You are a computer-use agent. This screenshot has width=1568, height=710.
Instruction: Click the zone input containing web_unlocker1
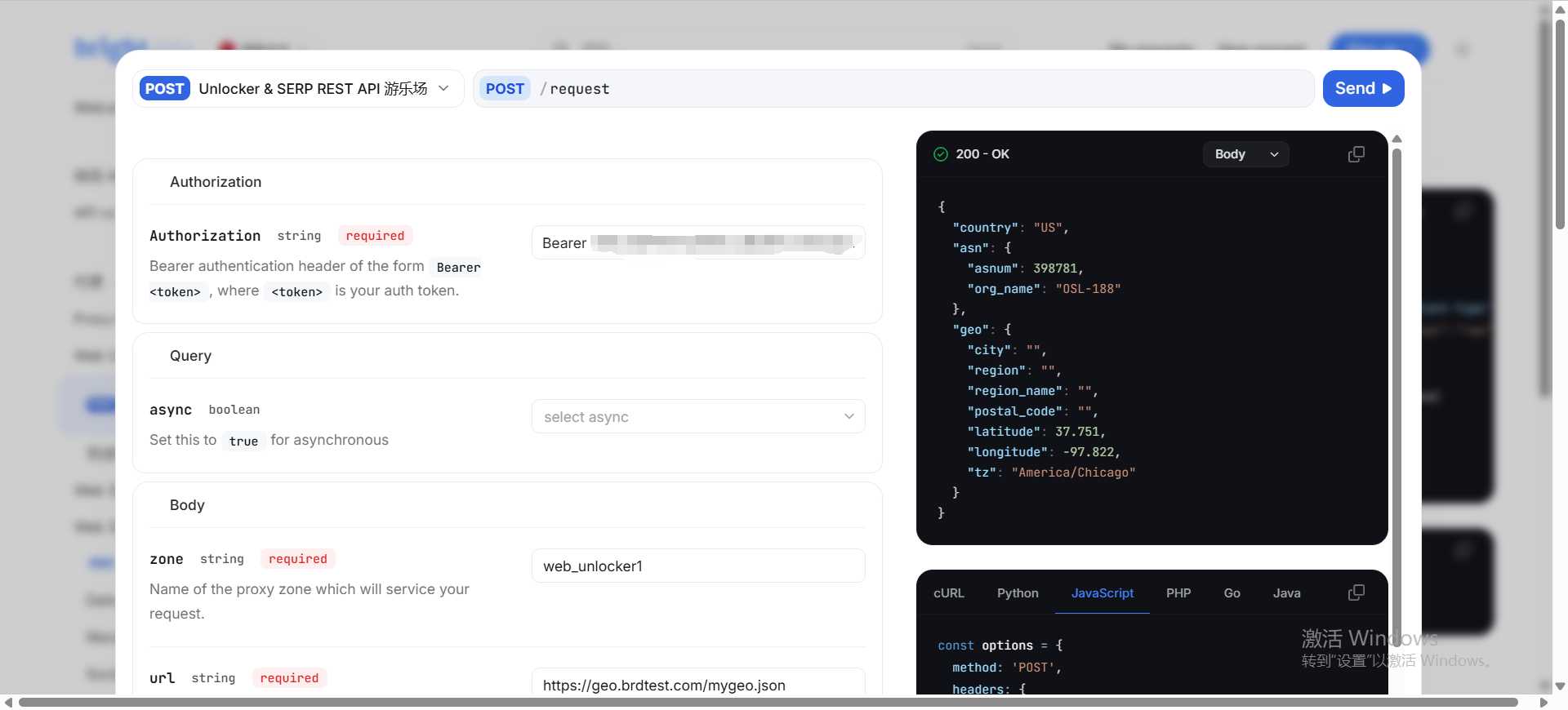click(698, 566)
